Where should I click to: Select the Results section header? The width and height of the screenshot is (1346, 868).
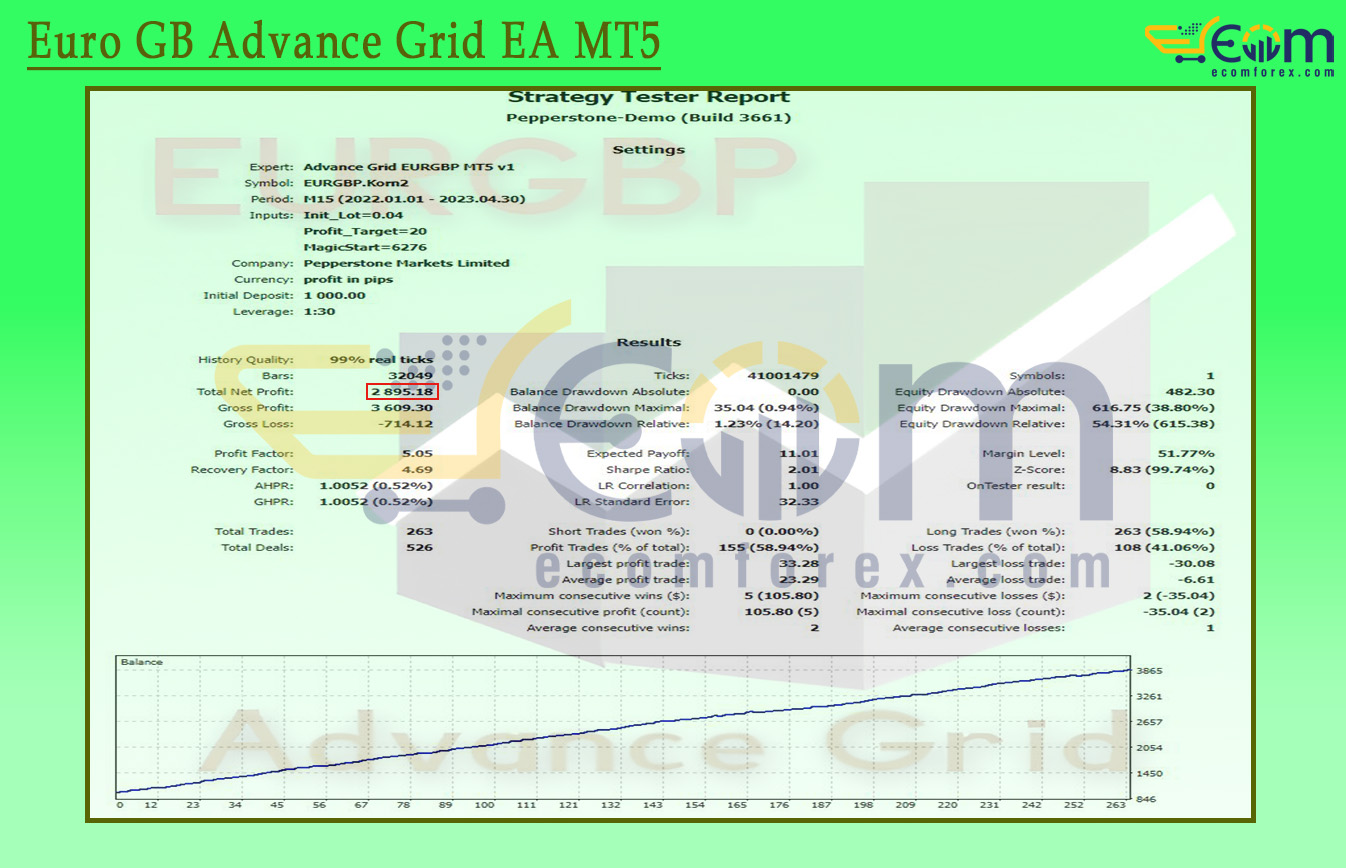click(x=648, y=341)
